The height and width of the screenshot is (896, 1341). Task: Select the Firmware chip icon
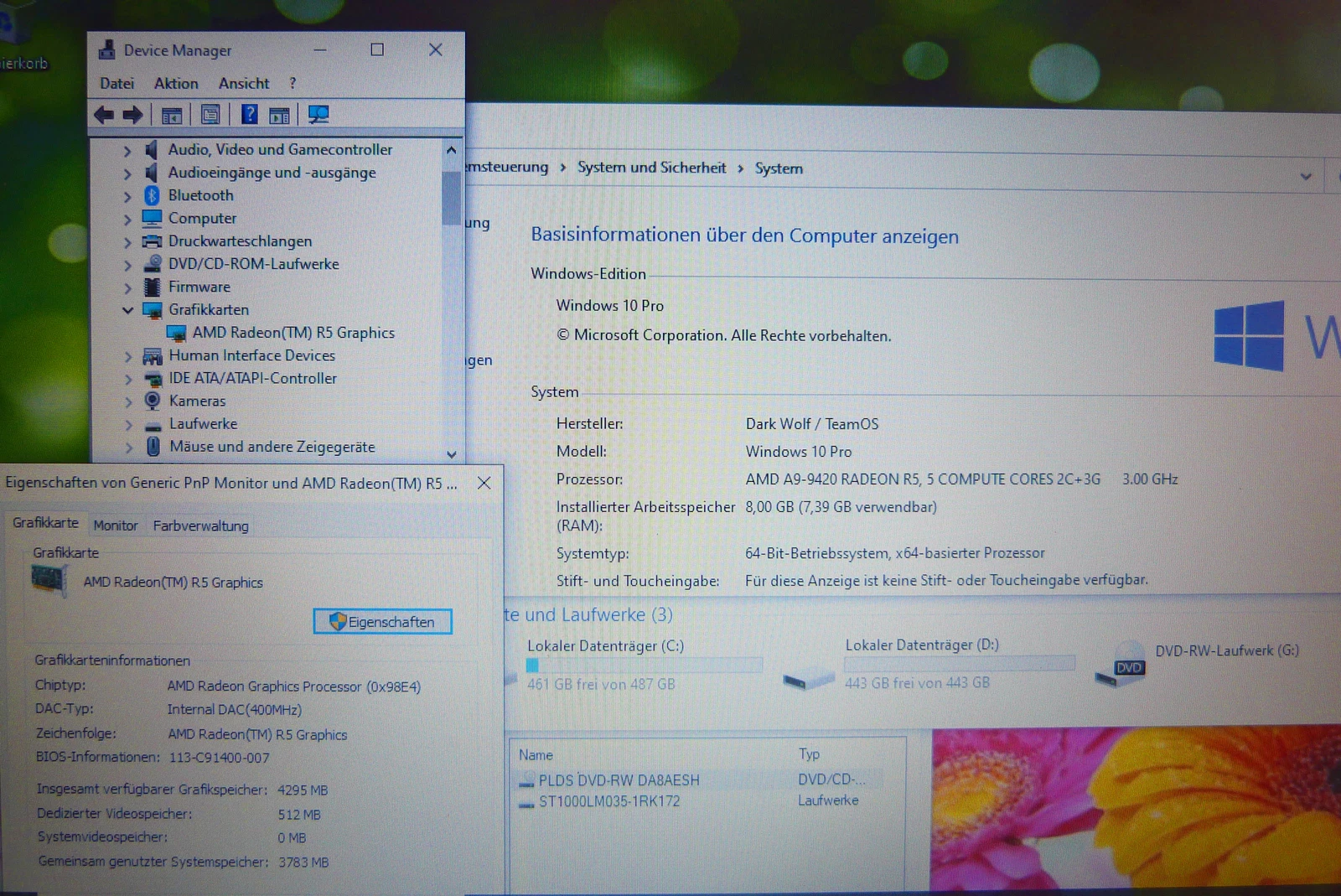coord(152,287)
